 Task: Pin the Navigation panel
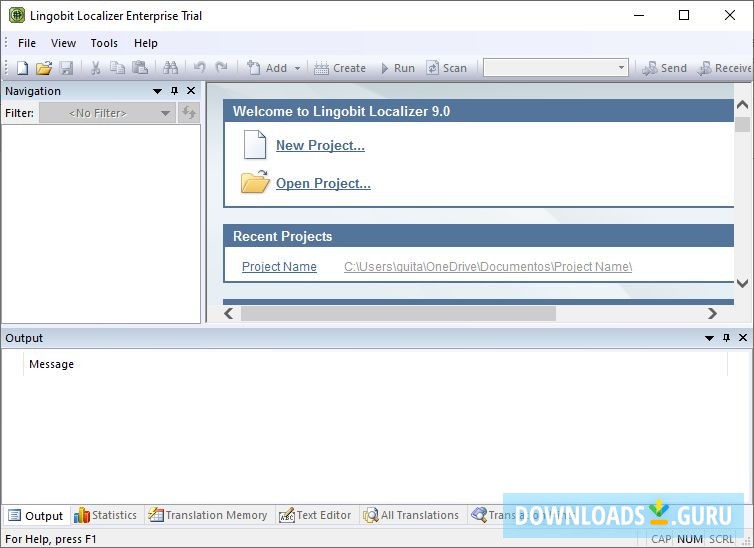click(x=175, y=91)
